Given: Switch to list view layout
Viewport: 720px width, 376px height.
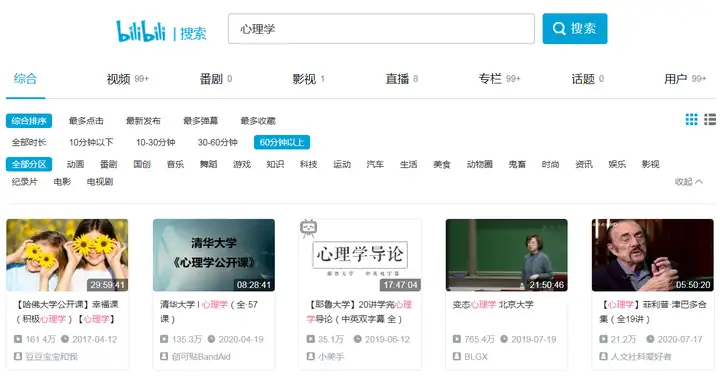Looking at the screenshot, I should click(x=710, y=119).
